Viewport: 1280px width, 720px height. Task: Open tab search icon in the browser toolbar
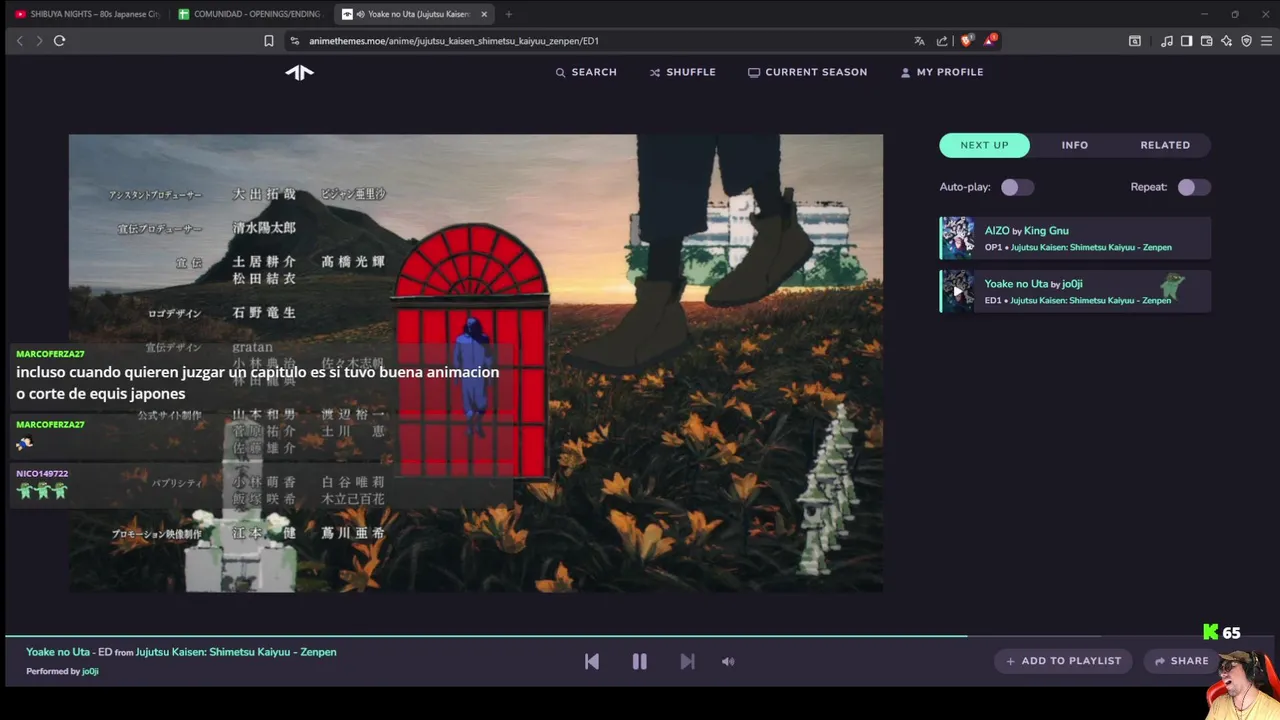pyautogui.click(x=1135, y=41)
